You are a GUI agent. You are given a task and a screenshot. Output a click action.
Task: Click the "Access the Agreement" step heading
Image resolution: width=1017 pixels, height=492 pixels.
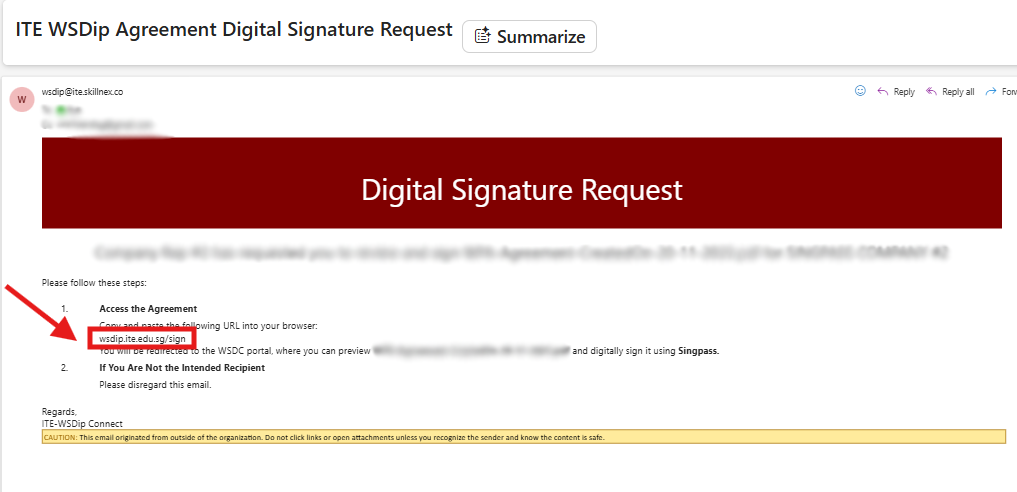click(148, 308)
